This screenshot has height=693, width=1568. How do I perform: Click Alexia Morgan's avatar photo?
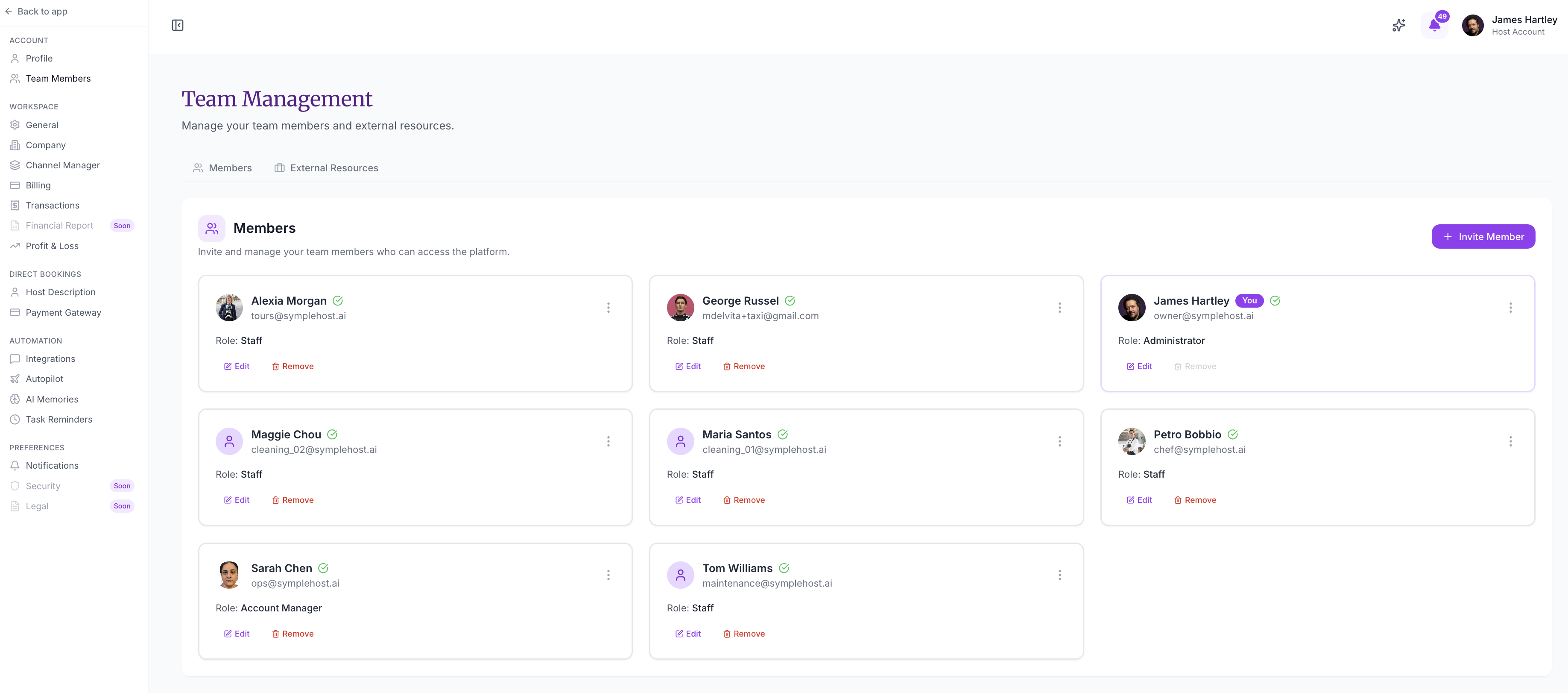(x=229, y=308)
